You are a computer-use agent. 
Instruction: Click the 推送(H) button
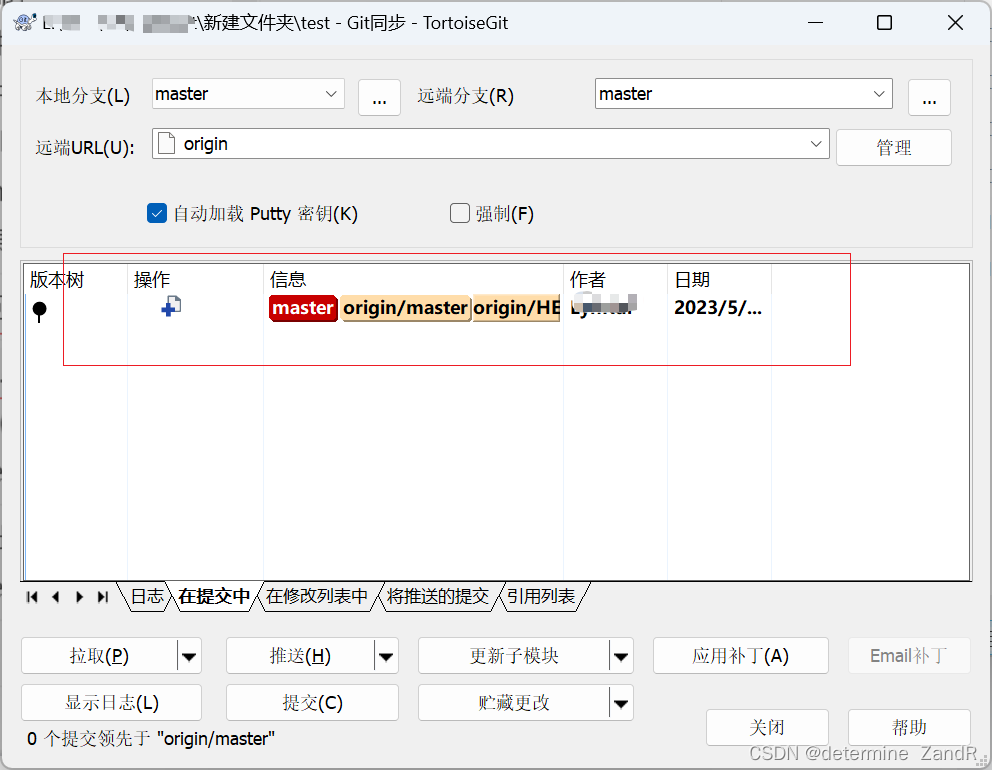[x=300, y=656]
